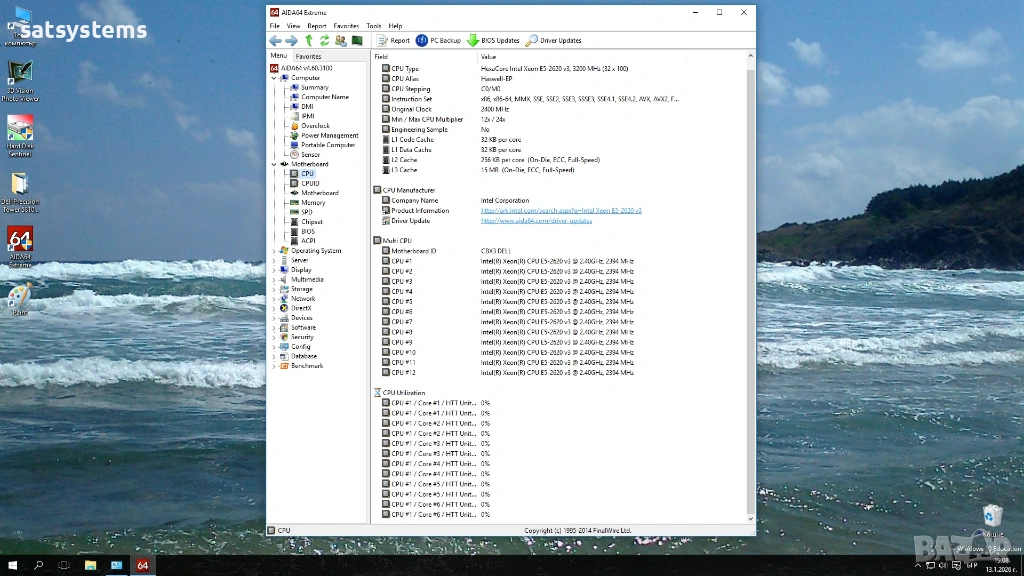Click the BIOS Updates green arrow icon

coord(473,41)
